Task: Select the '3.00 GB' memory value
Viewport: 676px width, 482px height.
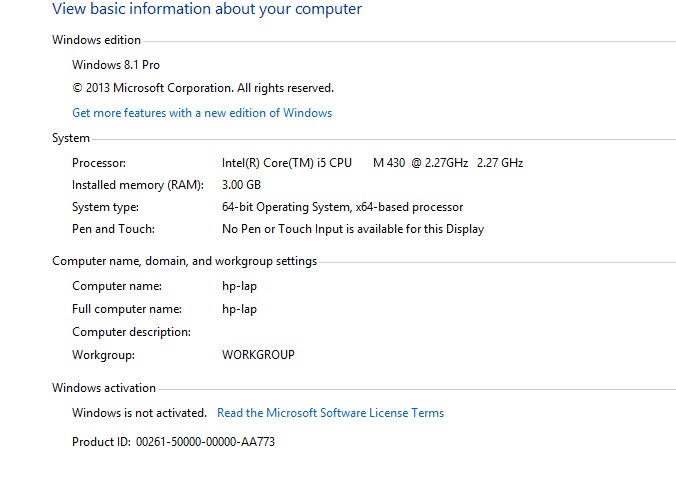Action: pos(241,185)
